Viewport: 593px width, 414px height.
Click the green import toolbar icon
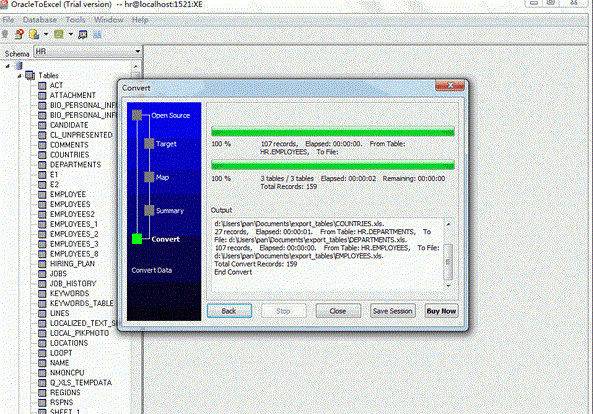tap(59, 34)
